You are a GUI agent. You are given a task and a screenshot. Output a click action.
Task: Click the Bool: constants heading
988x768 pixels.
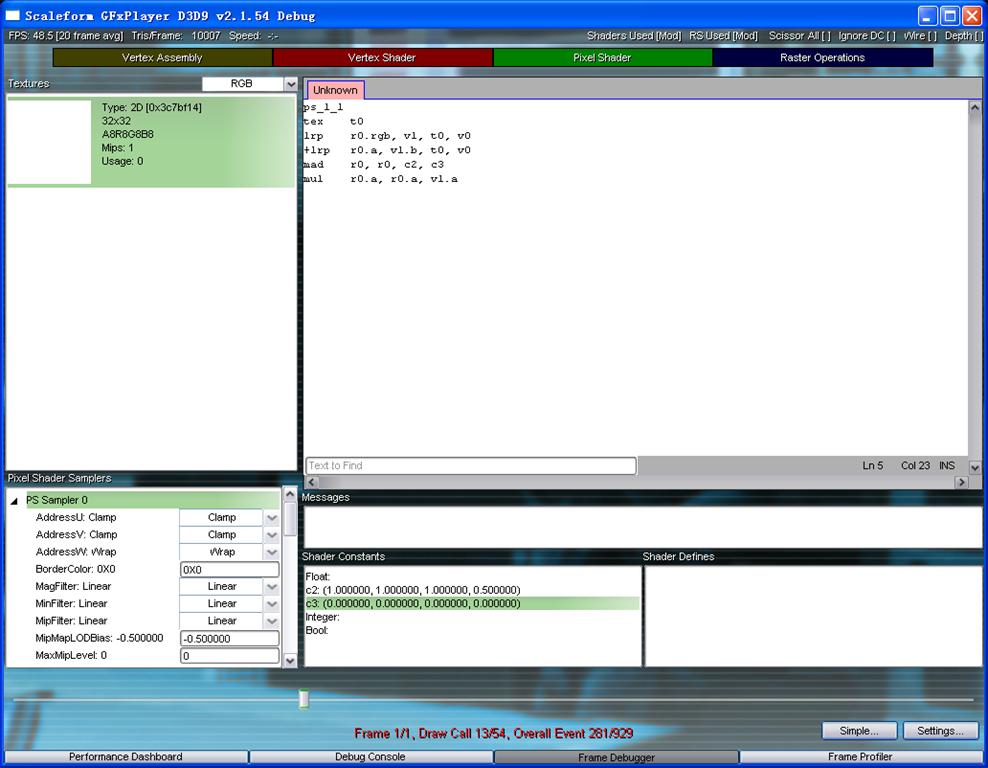coord(317,630)
